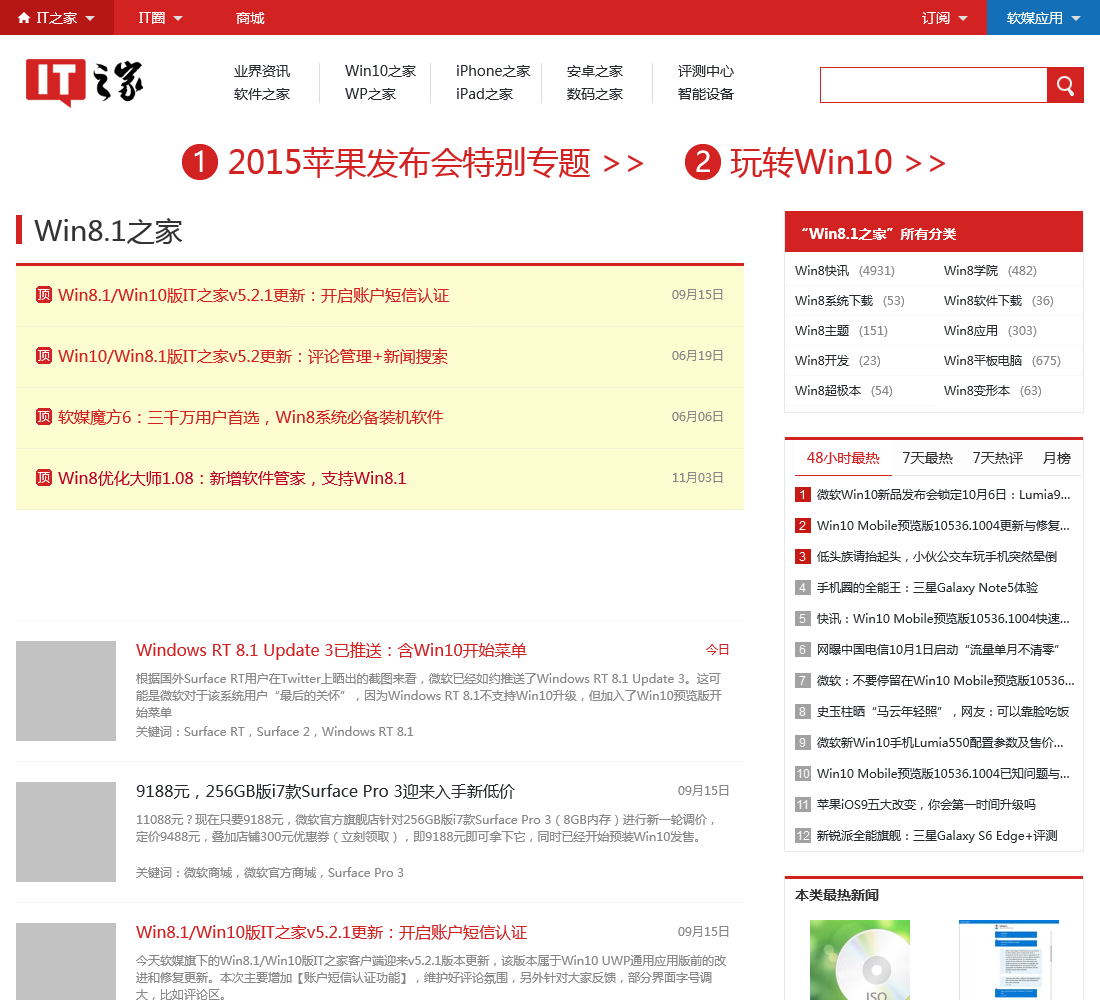Click rank badge 3 in hot list
The width and height of the screenshot is (1100, 1000).
[x=803, y=556]
